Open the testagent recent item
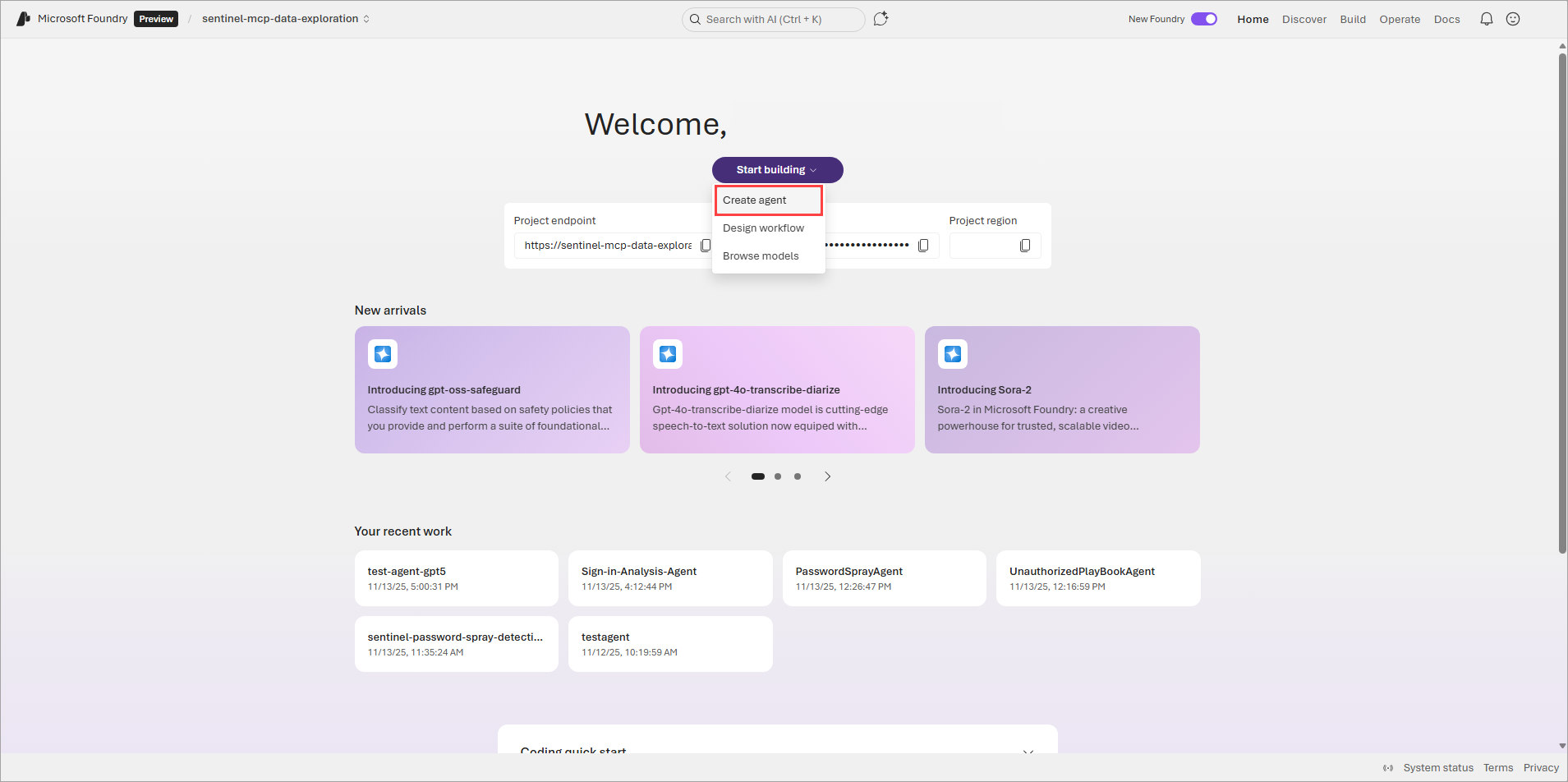The width and height of the screenshot is (1568, 782). pos(670,644)
